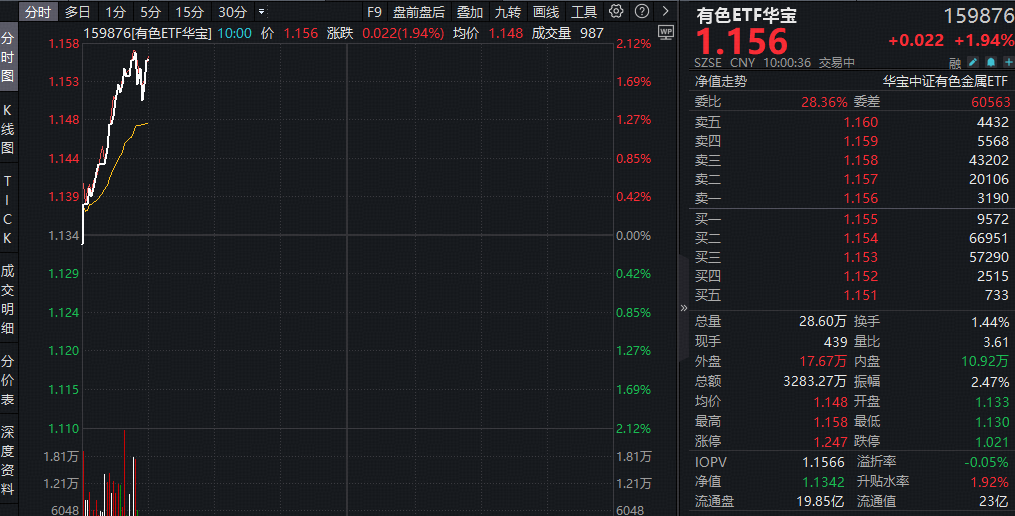This screenshot has width=1015, height=516.
Task: Click the 融 margin trading marker
Action: 956,62
